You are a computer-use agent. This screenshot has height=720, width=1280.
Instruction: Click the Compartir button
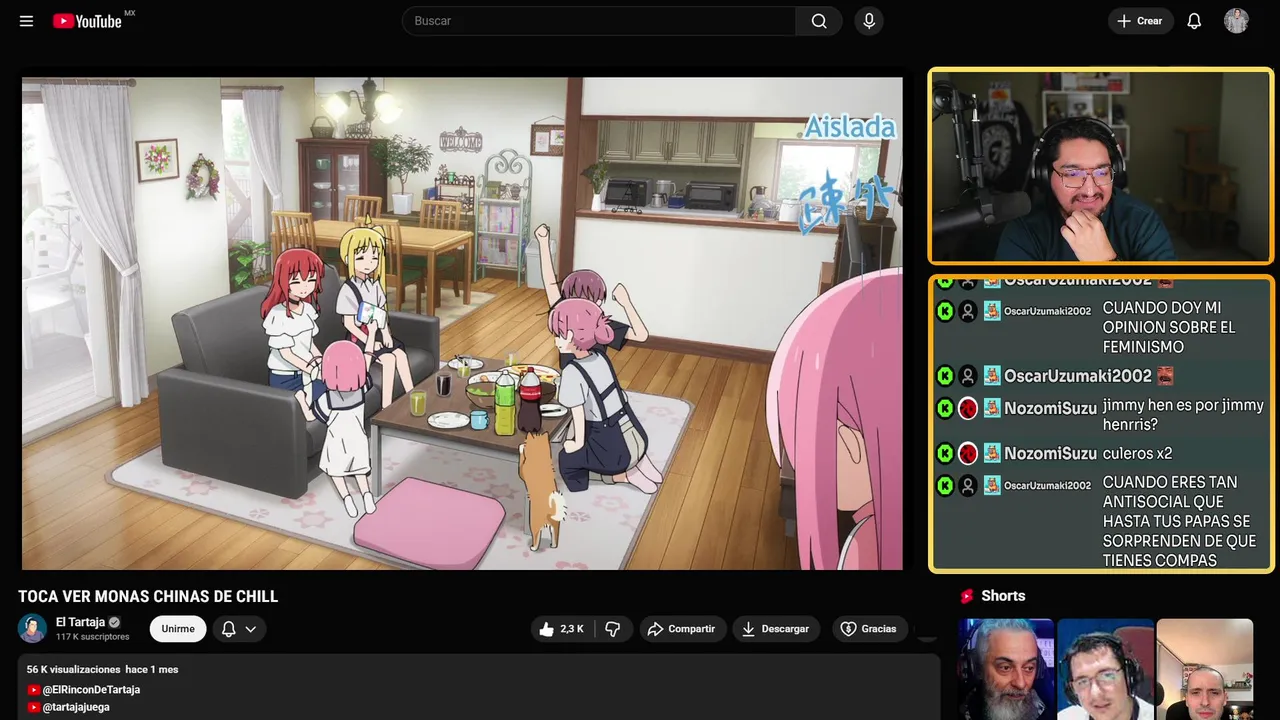tap(681, 629)
